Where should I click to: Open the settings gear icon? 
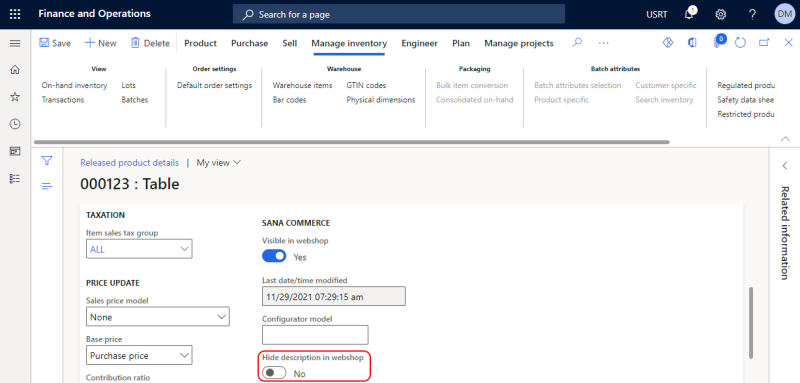(720, 14)
